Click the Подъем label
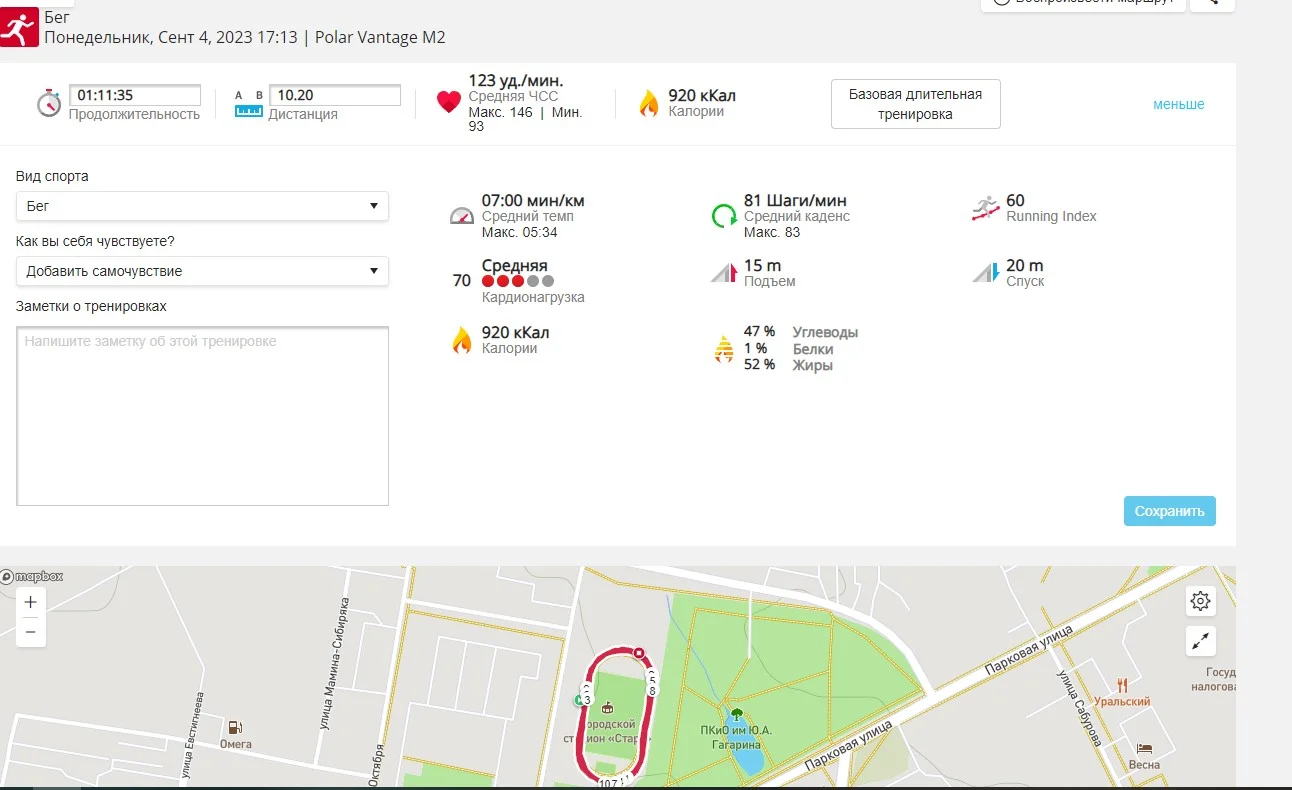The width and height of the screenshot is (1292, 790). tap(770, 281)
